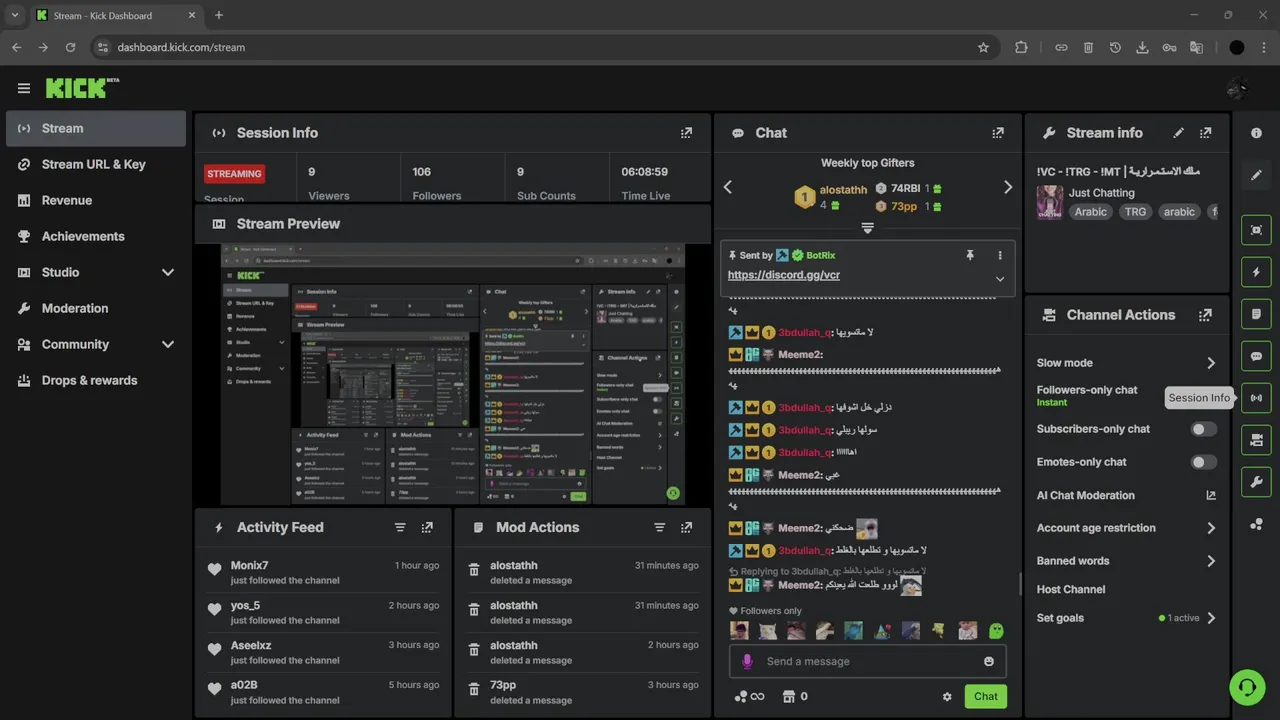This screenshot has width=1280, height=720.
Task: Toggle the Session Info broadcast icon in sidebar
Action: 1256,398
